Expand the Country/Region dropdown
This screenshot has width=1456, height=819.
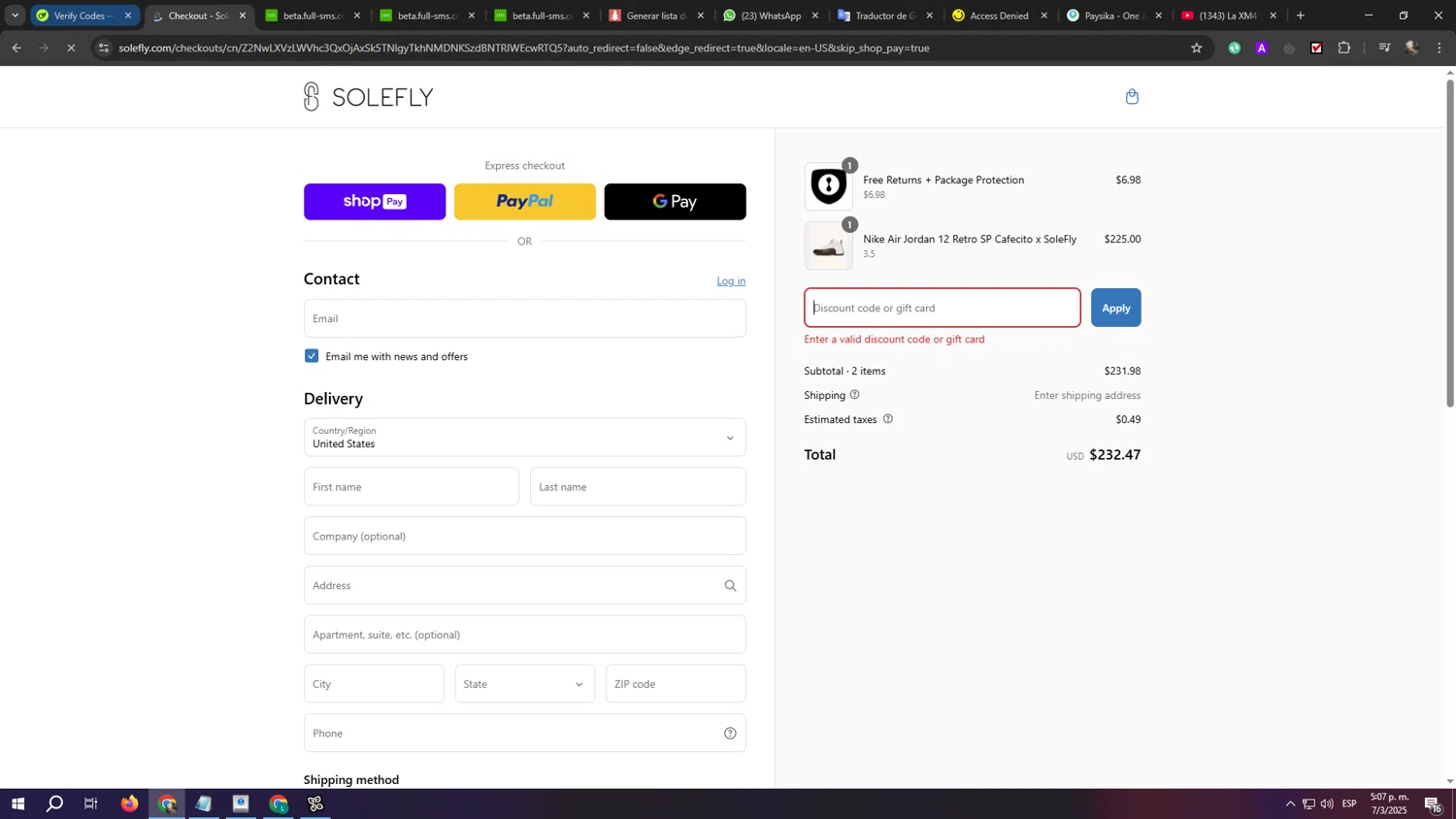tap(524, 438)
